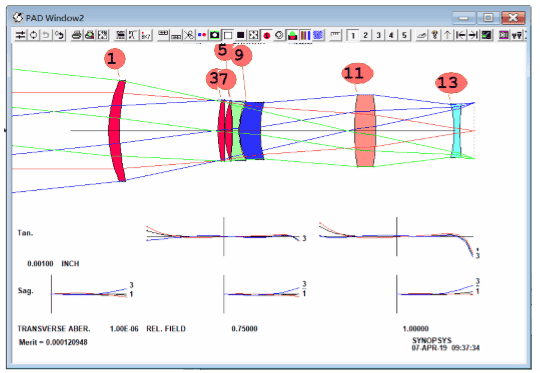
Task: Click the question mark help icon
Action: point(434,35)
